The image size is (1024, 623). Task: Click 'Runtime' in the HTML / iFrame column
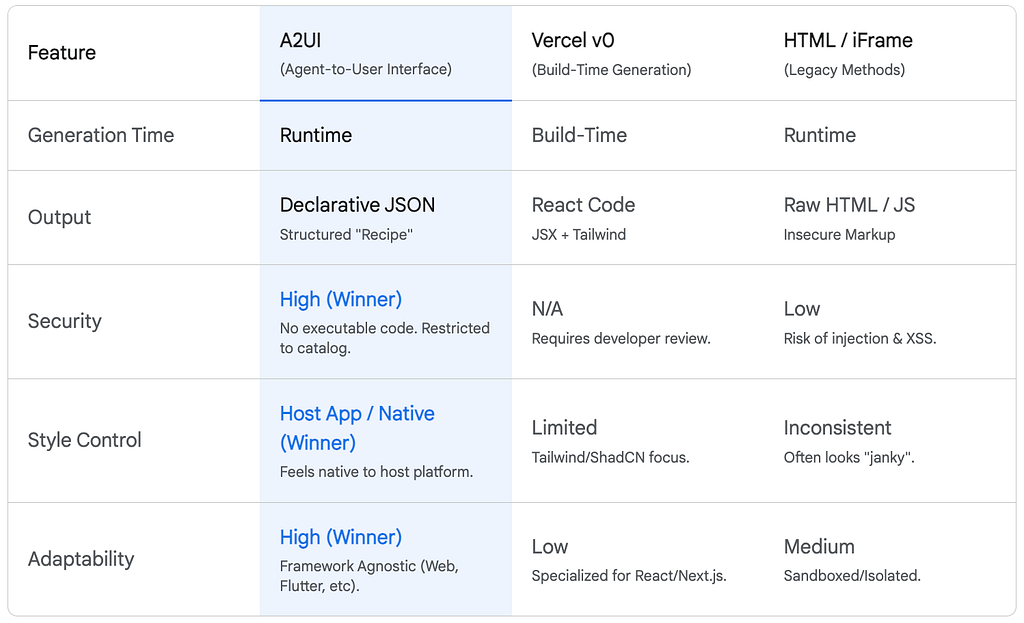820,135
